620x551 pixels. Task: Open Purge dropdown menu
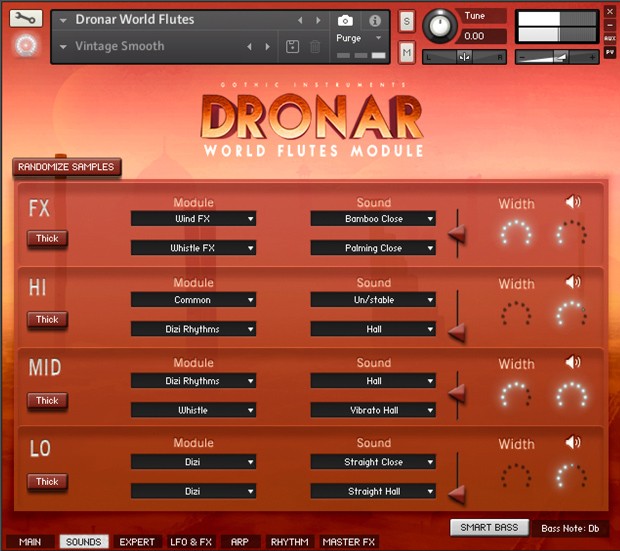point(359,38)
